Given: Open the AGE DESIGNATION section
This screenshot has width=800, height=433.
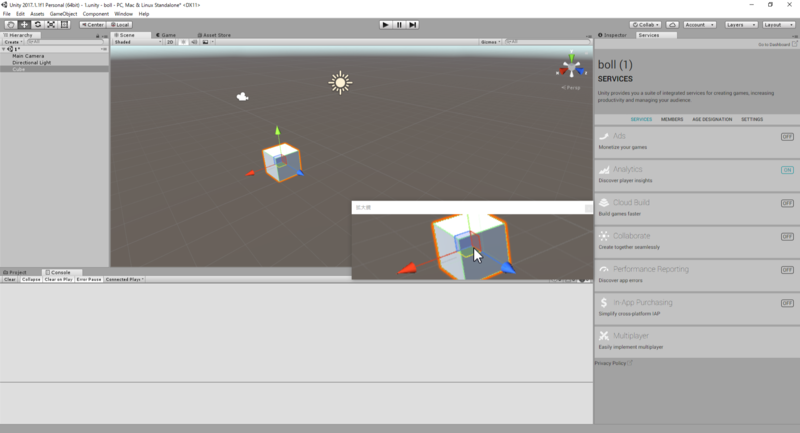Looking at the screenshot, I should tap(712, 119).
